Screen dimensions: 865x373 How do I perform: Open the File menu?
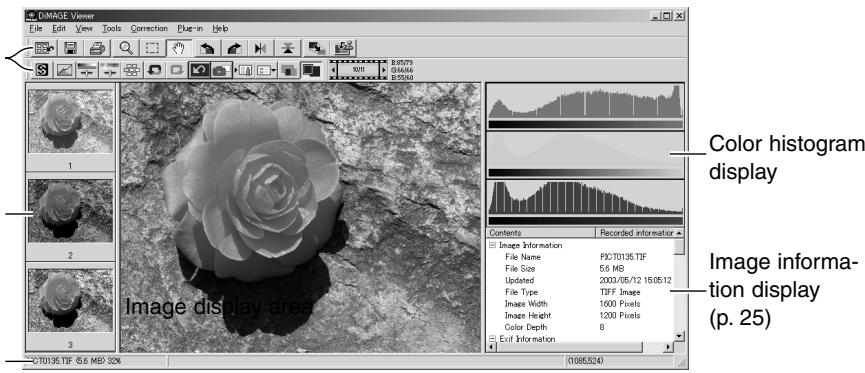coord(35,28)
